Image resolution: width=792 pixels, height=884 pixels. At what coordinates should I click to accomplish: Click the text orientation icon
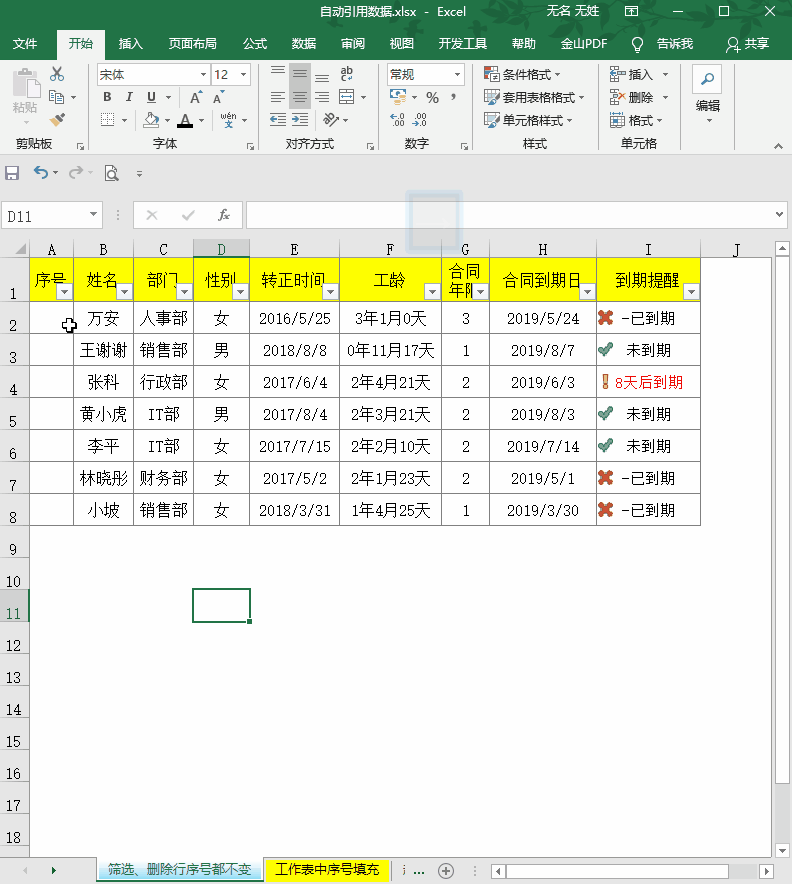[331, 120]
